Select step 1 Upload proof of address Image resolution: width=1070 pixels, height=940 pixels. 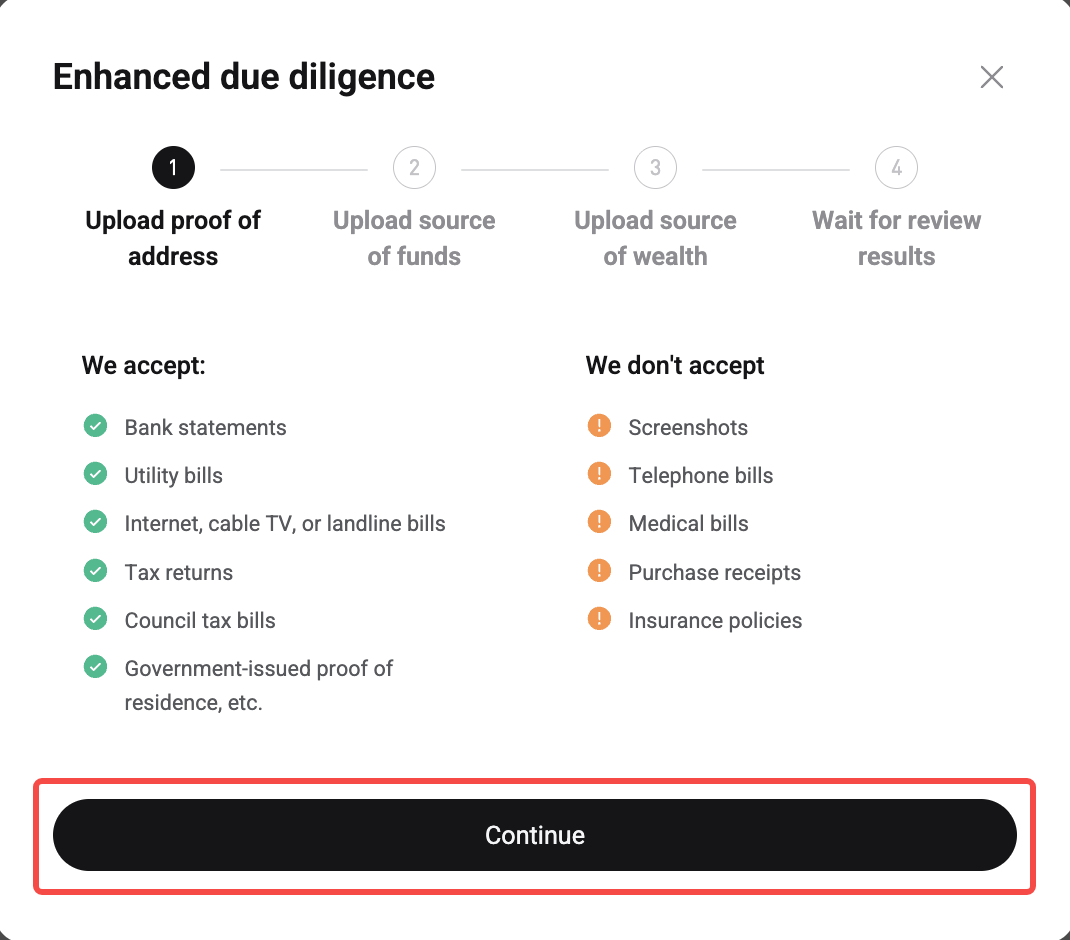pyautogui.click(x=173, y=167)
